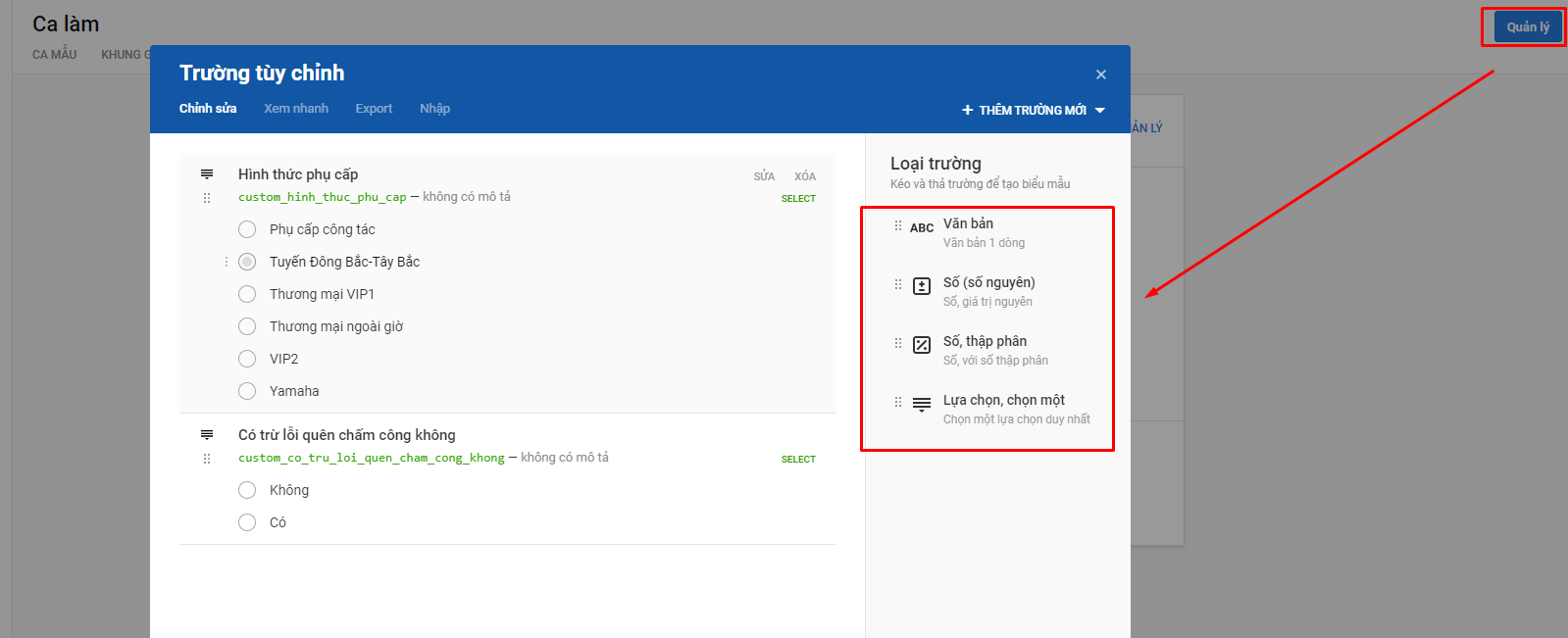This screenshot has height=638, width=1568.
Task: Click the list icon beside Có trừ lỗi quên chấm công không
Action: click(x=207, y=435)
